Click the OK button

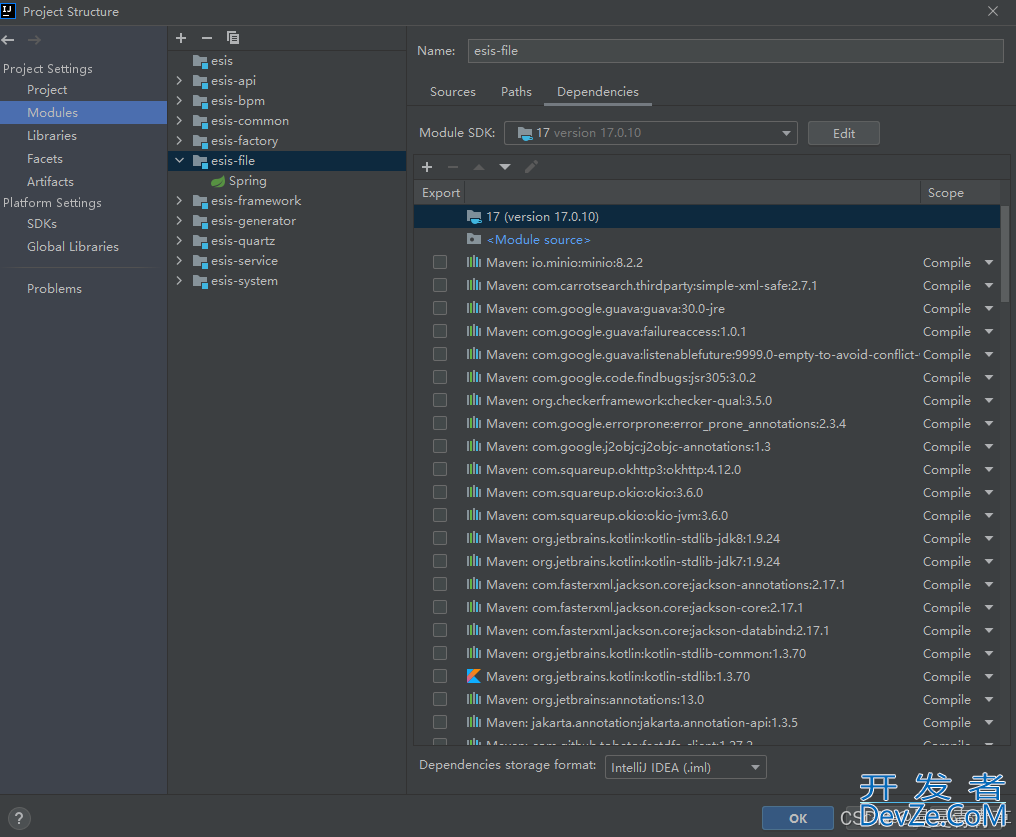coord(798,818)
